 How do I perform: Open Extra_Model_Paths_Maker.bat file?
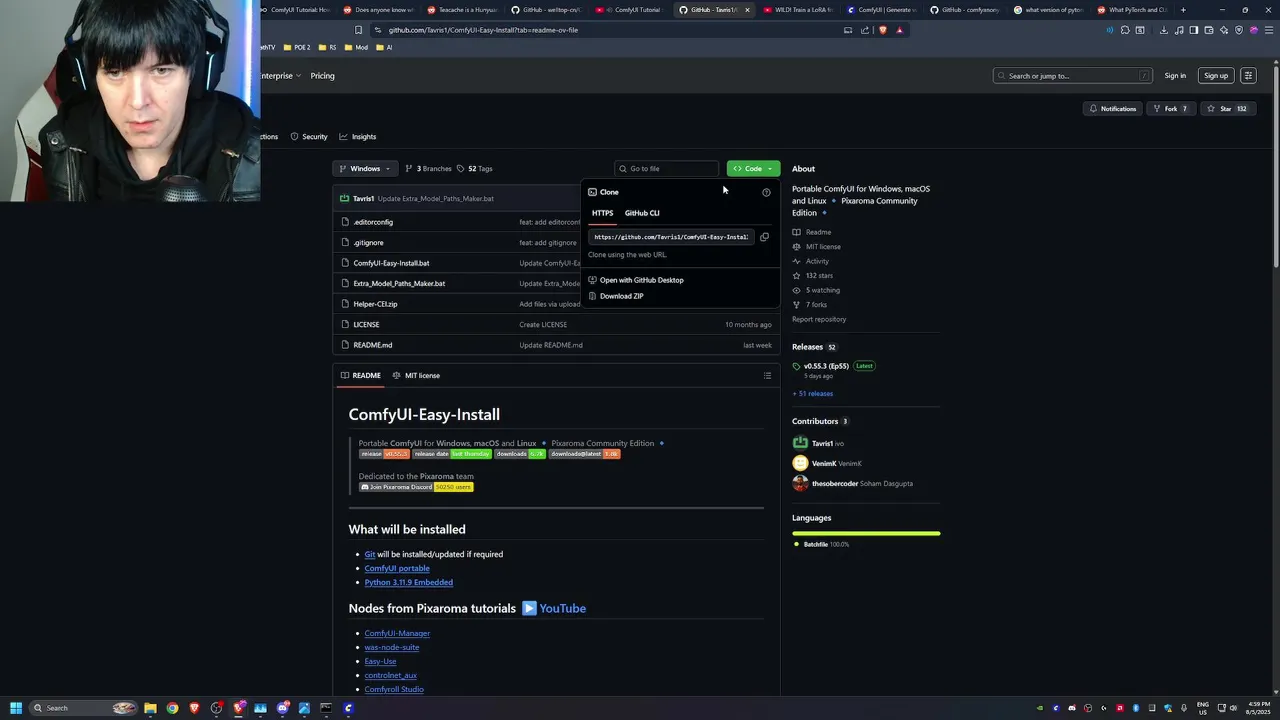[399, 283]
